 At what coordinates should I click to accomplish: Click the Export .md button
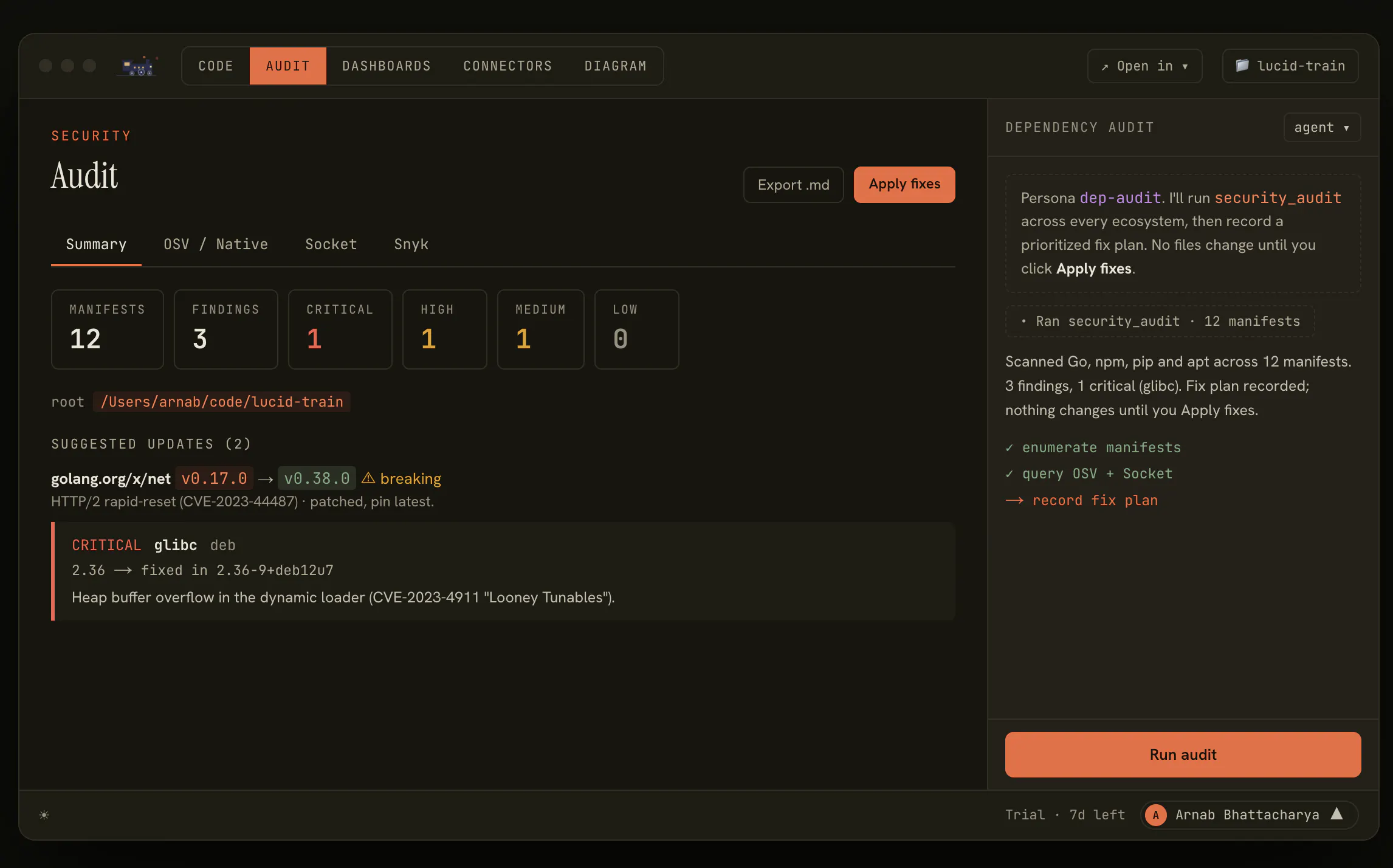[x=793, y=185]
